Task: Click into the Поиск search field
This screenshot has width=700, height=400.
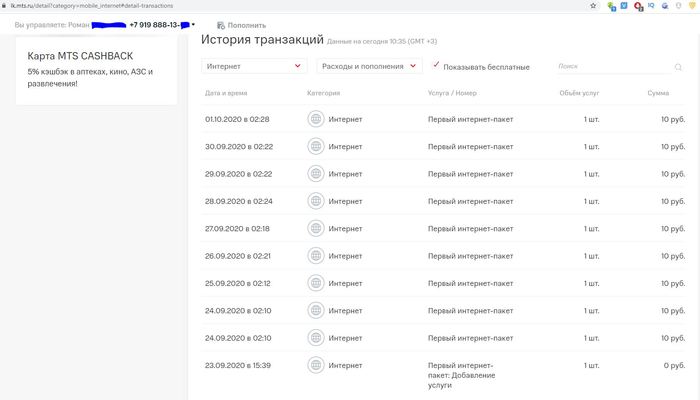Action: tap(612, 66)
